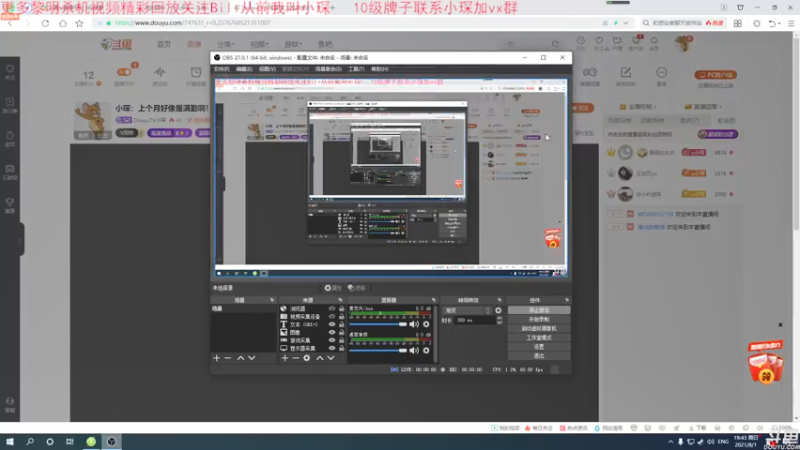The width and height of the screenshot is (800, 450).
Task: Toggle visibility of the Browser source
Action: pyautogui.click(x=332, y=309)
